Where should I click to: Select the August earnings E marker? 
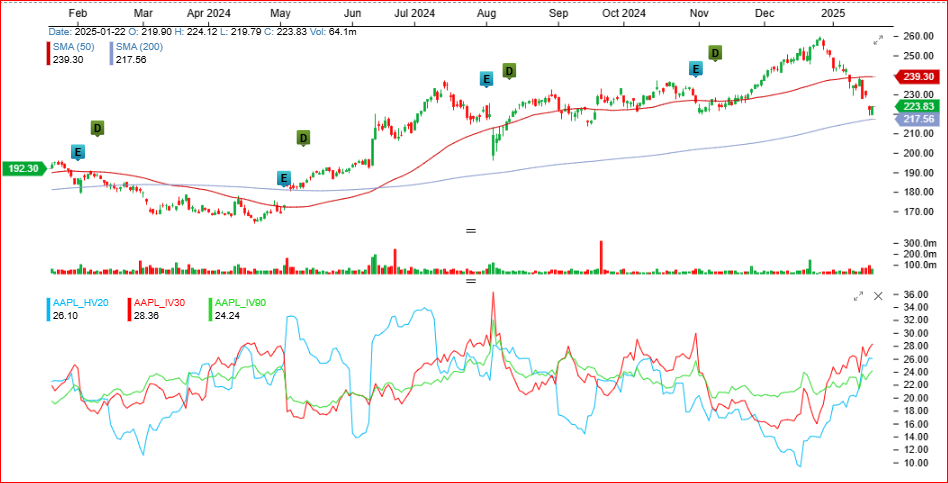coord(486,79)
